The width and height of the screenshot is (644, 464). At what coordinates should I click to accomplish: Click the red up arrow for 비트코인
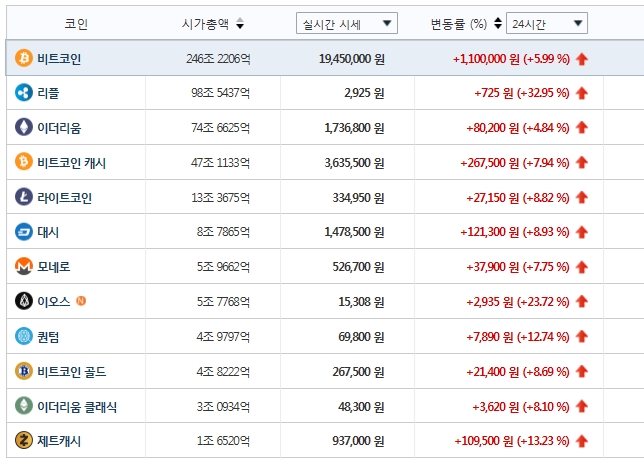coord(582,59)
